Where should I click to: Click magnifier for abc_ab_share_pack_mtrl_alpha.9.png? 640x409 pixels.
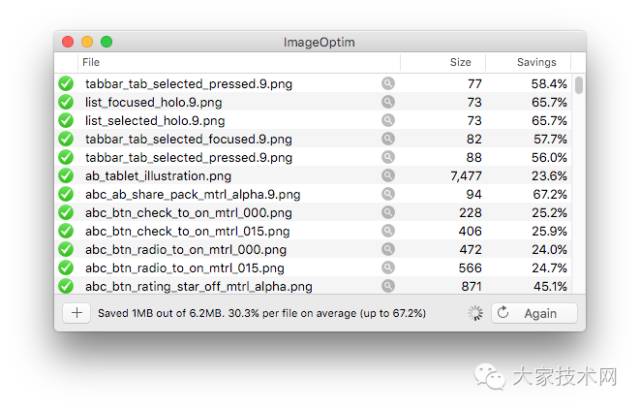click(x=388, y=194)
